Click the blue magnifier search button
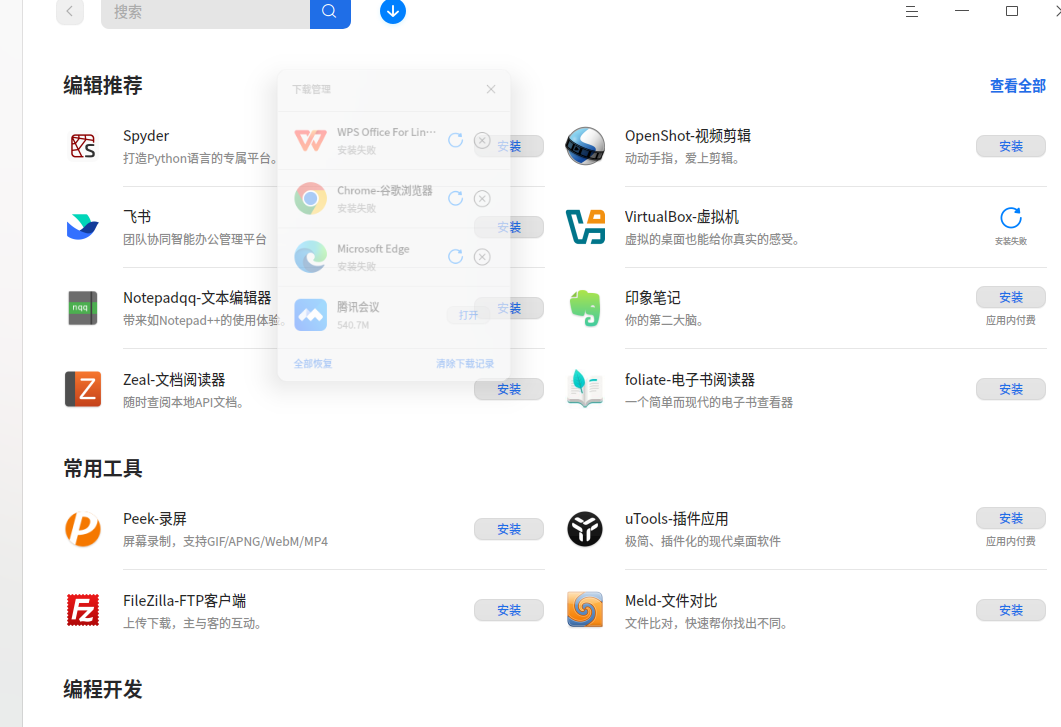This screenshot has width=1061, height=727. pos(330,12)
